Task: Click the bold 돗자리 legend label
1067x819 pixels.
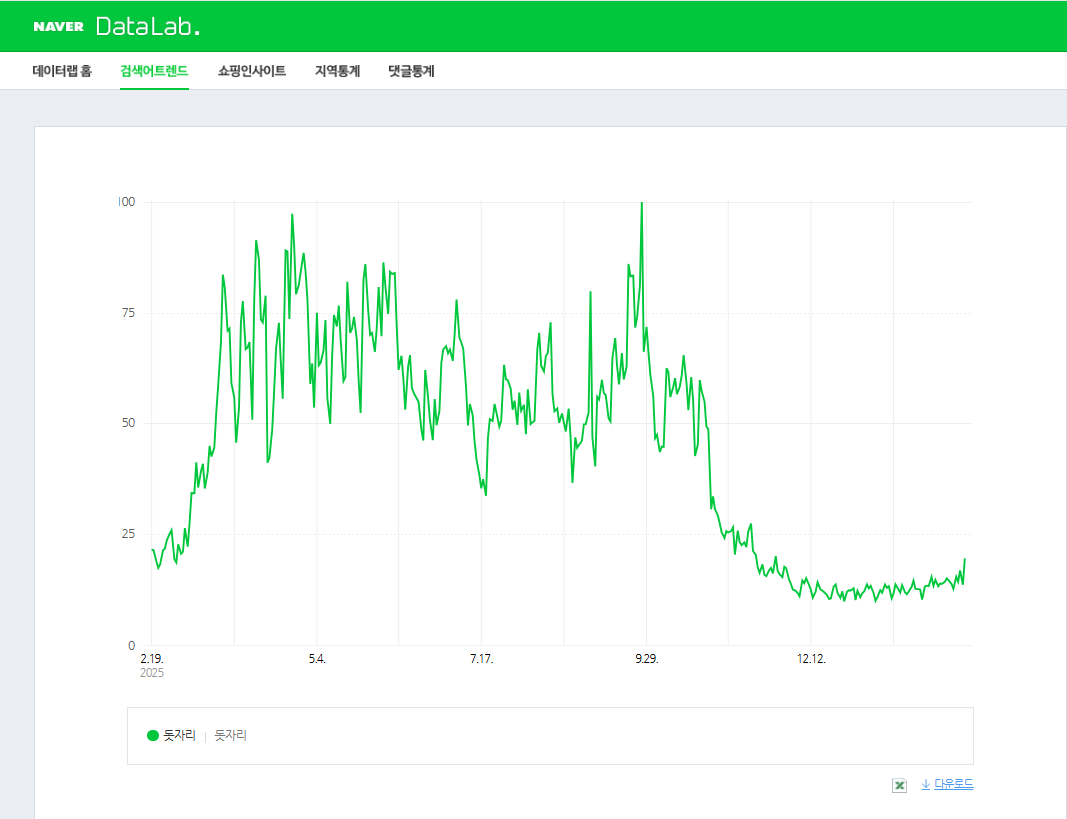Action: click(180, 735)
